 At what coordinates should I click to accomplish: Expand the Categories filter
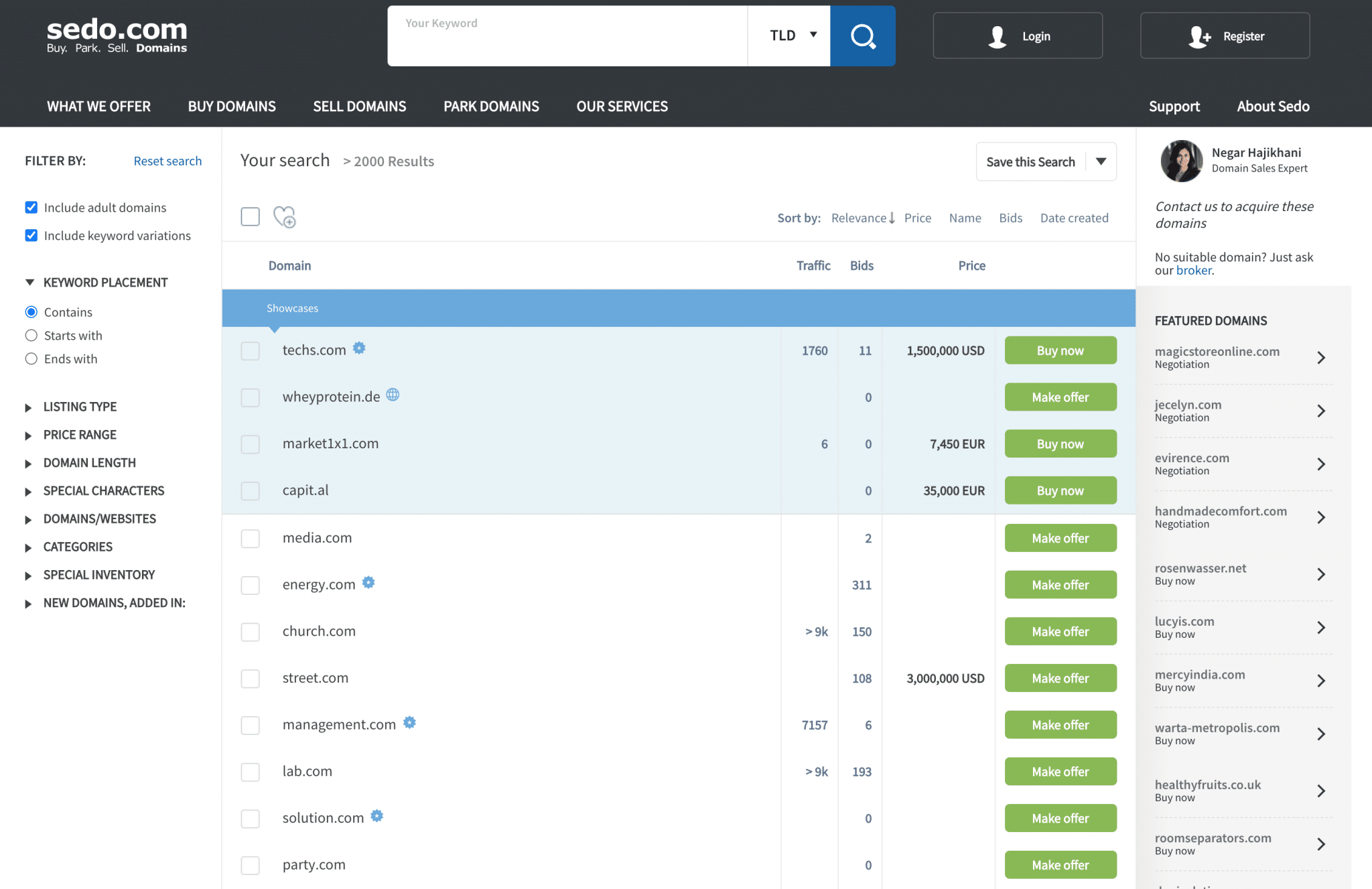(x=69, y=547)
